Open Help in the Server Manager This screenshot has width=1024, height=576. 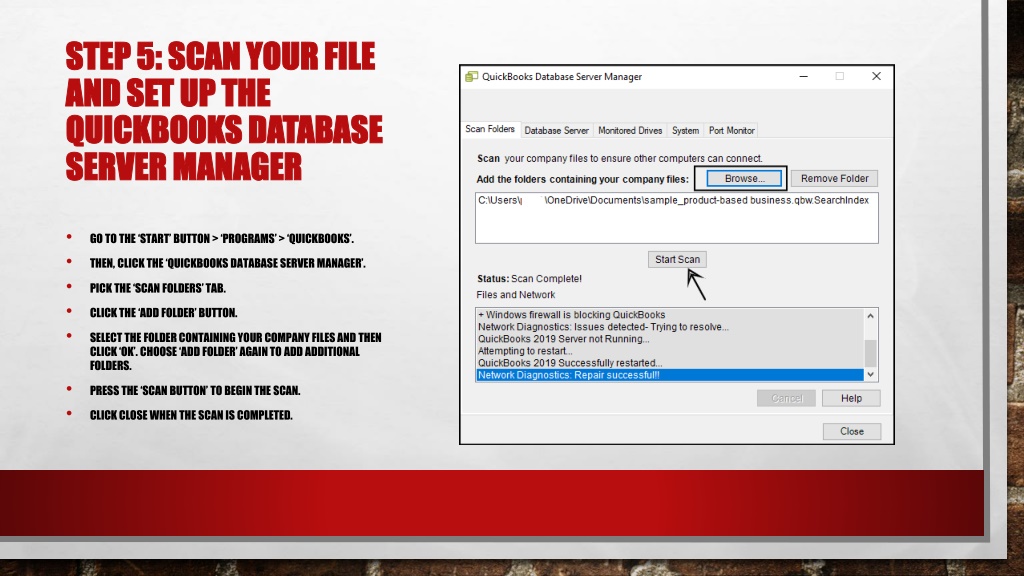click(851, 398)
